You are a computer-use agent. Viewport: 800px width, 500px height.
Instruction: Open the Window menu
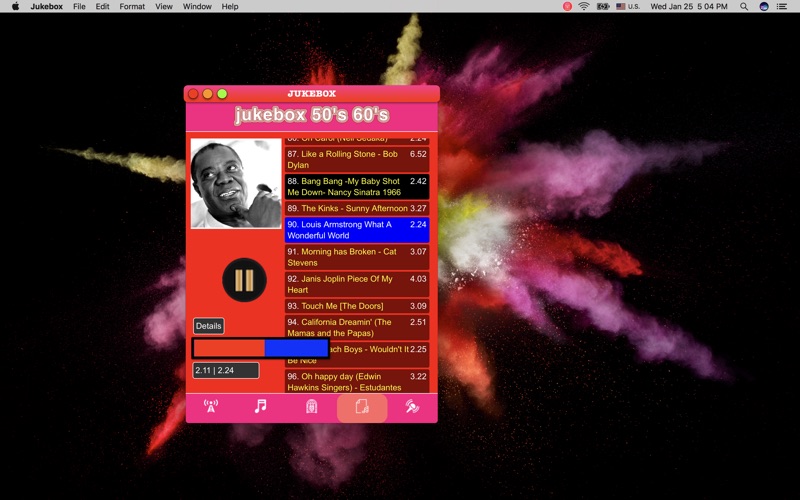[x=197, y=6]
